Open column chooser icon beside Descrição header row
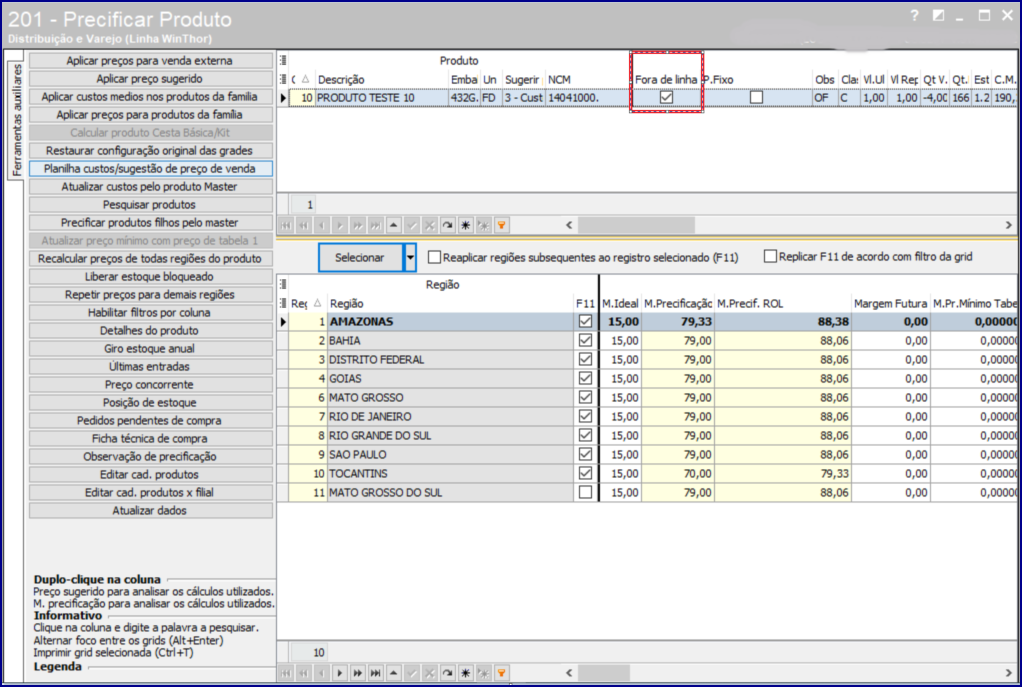Image resolution: width=1022 pixels, height=687 pixels. (x=283, y=79)
